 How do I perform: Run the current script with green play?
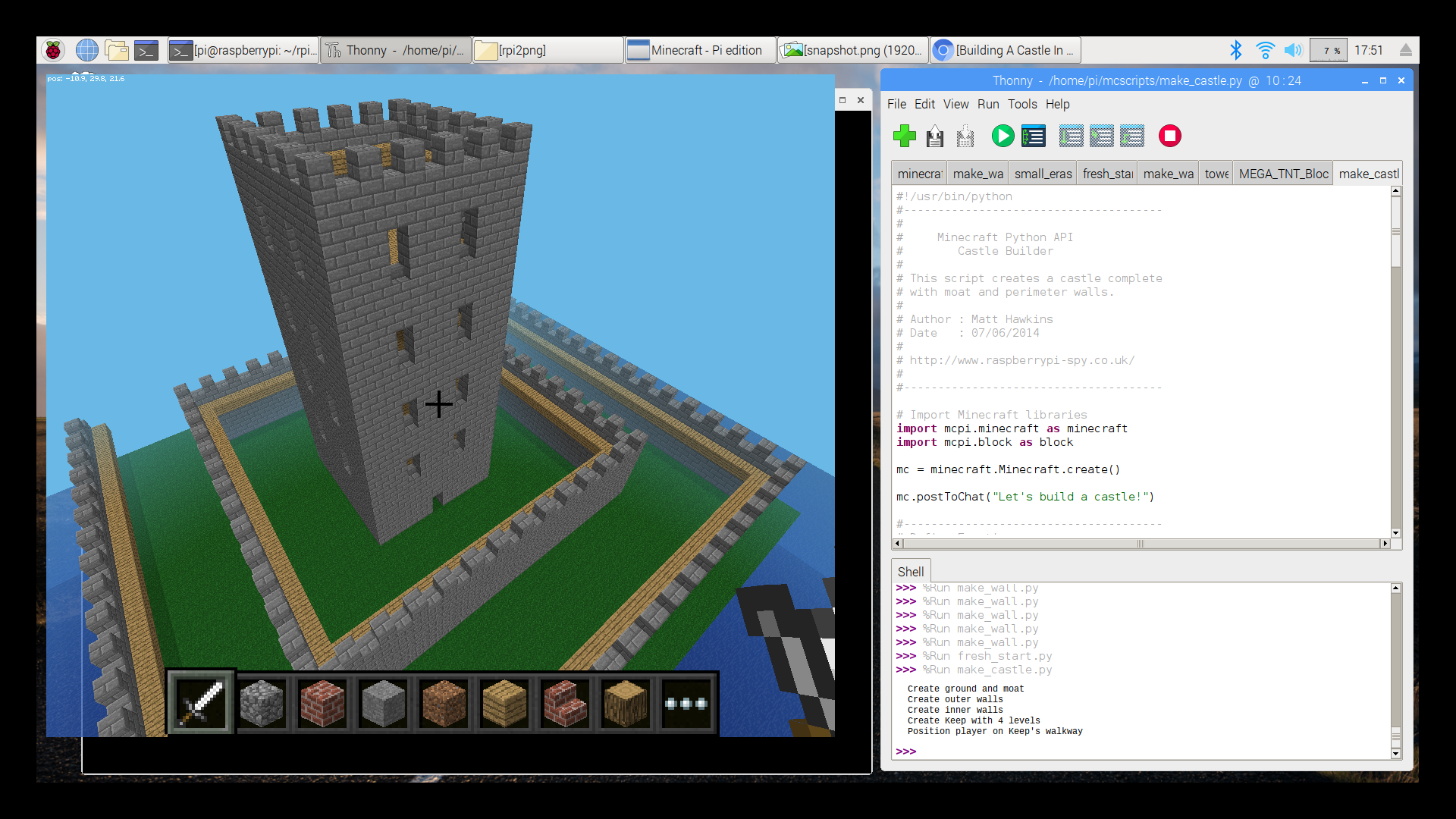point(1003,136)
